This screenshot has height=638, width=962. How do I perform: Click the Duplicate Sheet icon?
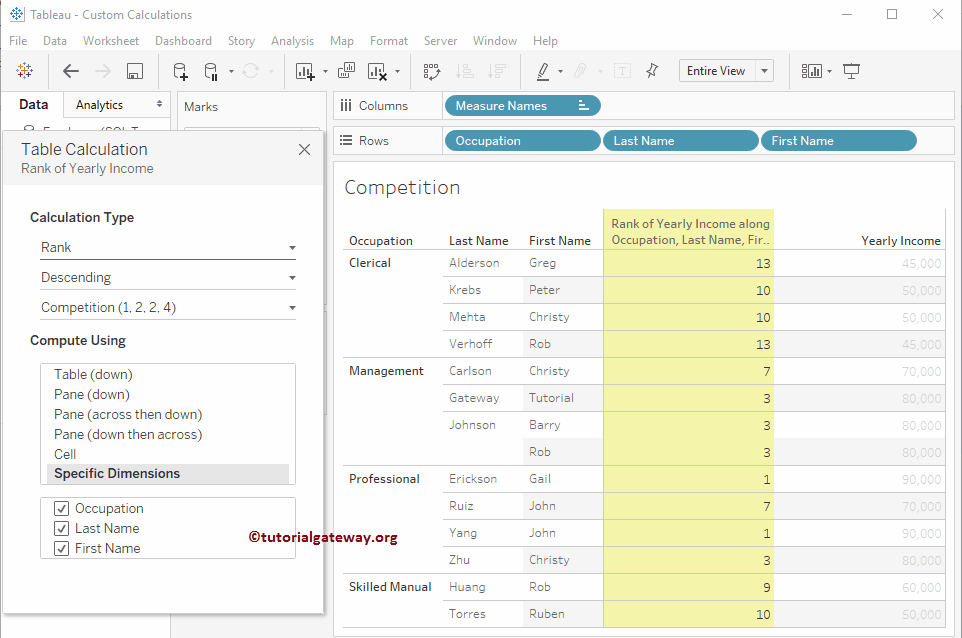(x=346, y=71)
